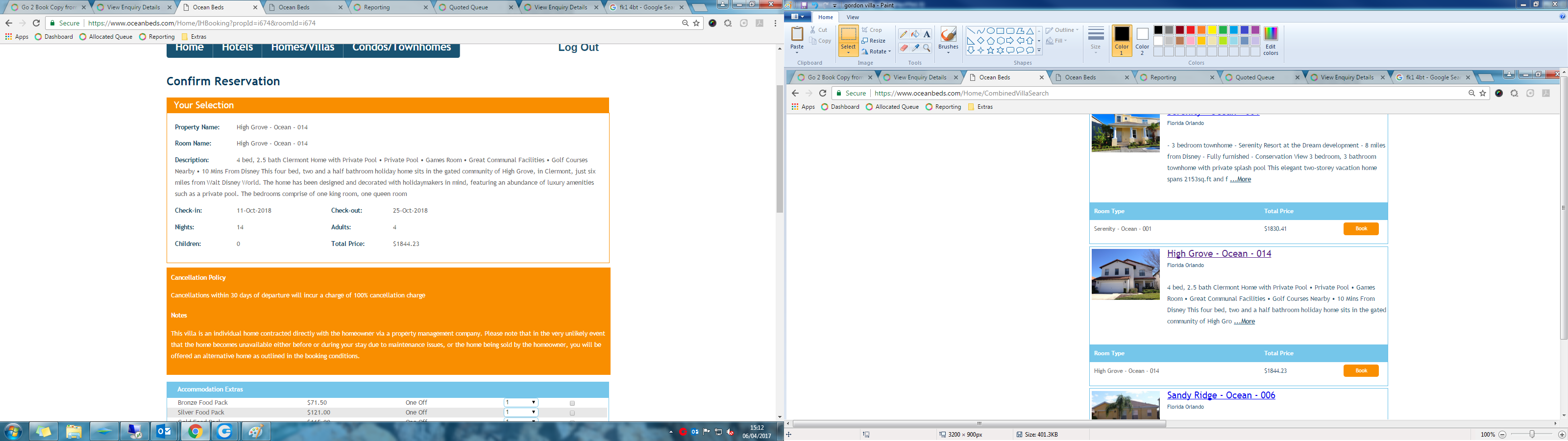Close the Quoted Queue browser tab
Screen dimensions: 1568x441
point(511,7)
